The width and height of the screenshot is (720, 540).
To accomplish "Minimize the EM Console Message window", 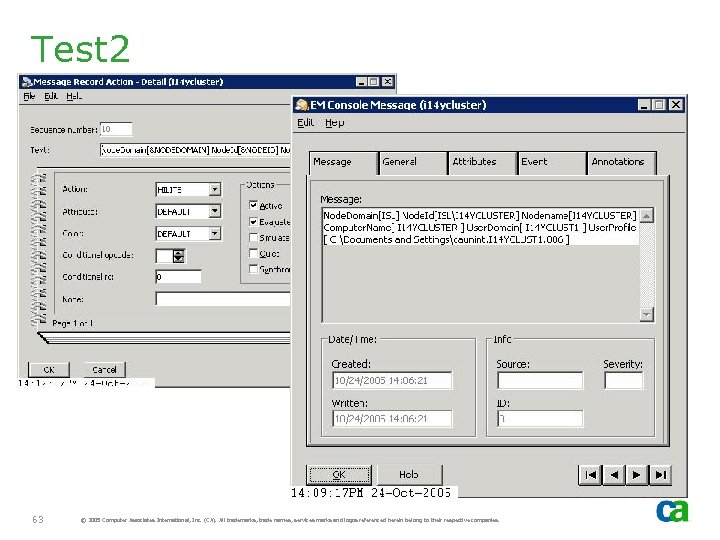I will [x=644, y=105].
